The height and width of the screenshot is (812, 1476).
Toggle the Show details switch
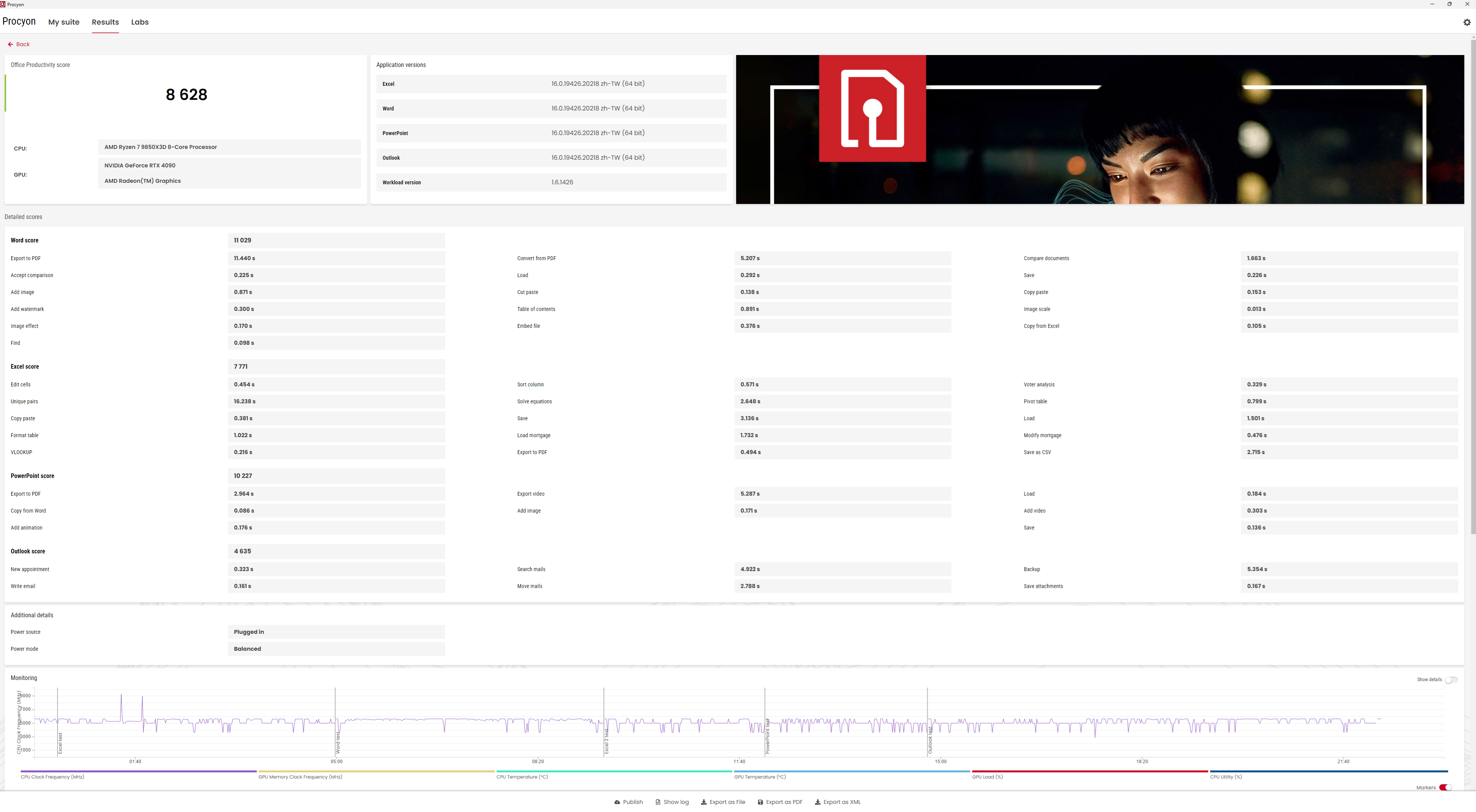[x=1451, y=680]
